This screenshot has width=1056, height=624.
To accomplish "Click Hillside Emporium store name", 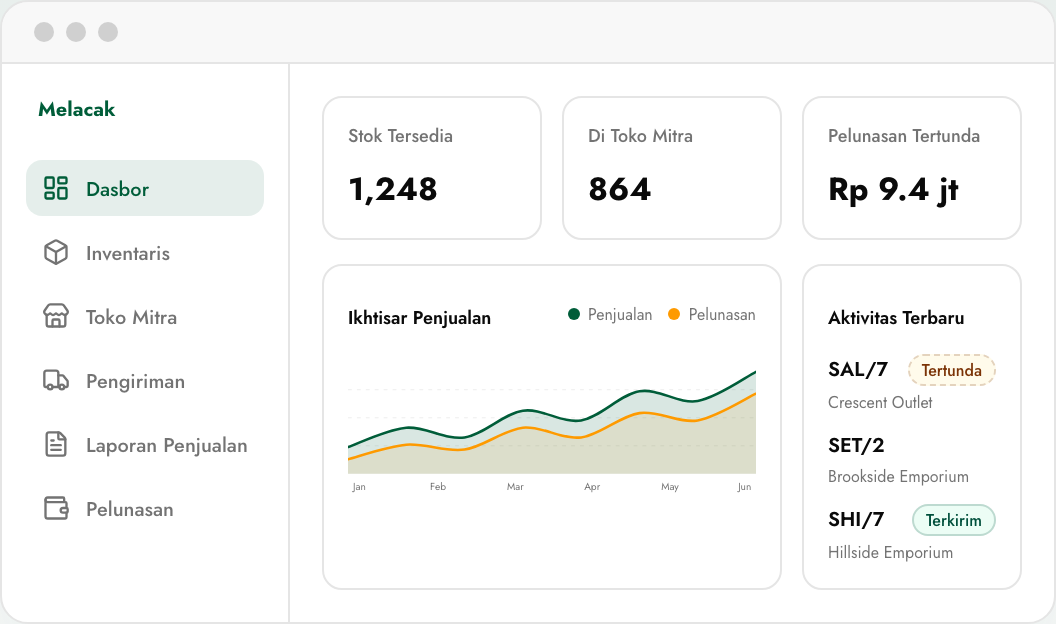I will tap(890, 552).
